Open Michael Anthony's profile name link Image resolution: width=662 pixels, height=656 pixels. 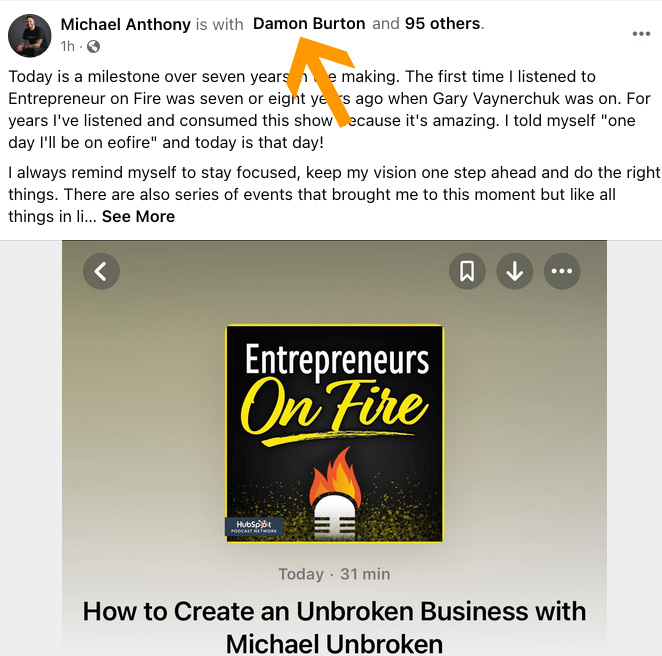[x=125, y=24]
